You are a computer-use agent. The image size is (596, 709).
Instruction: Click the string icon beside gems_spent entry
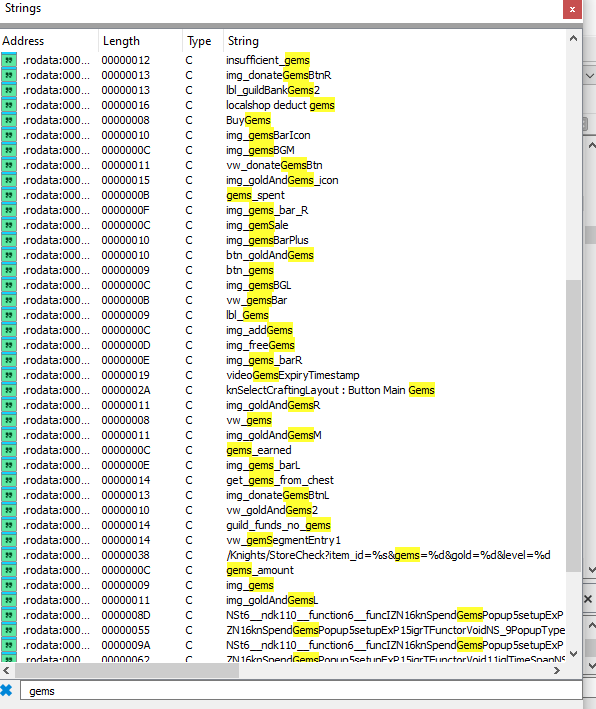(9, 195)
